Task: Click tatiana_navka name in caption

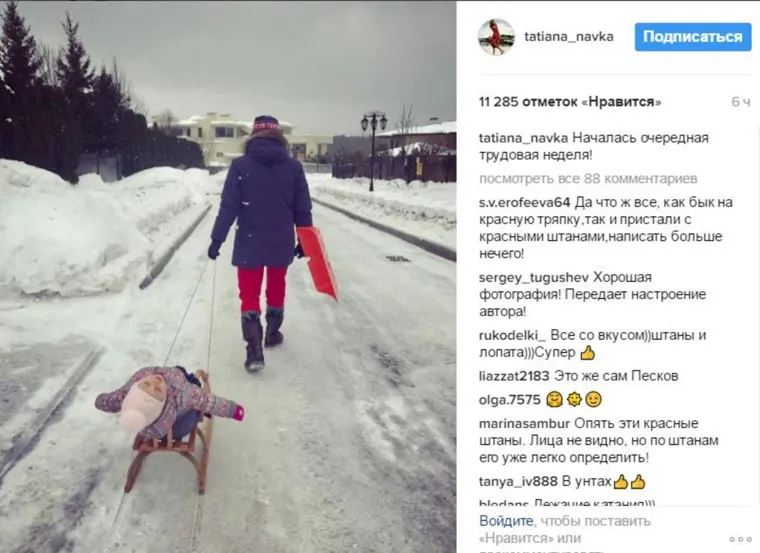Action: 523,138
